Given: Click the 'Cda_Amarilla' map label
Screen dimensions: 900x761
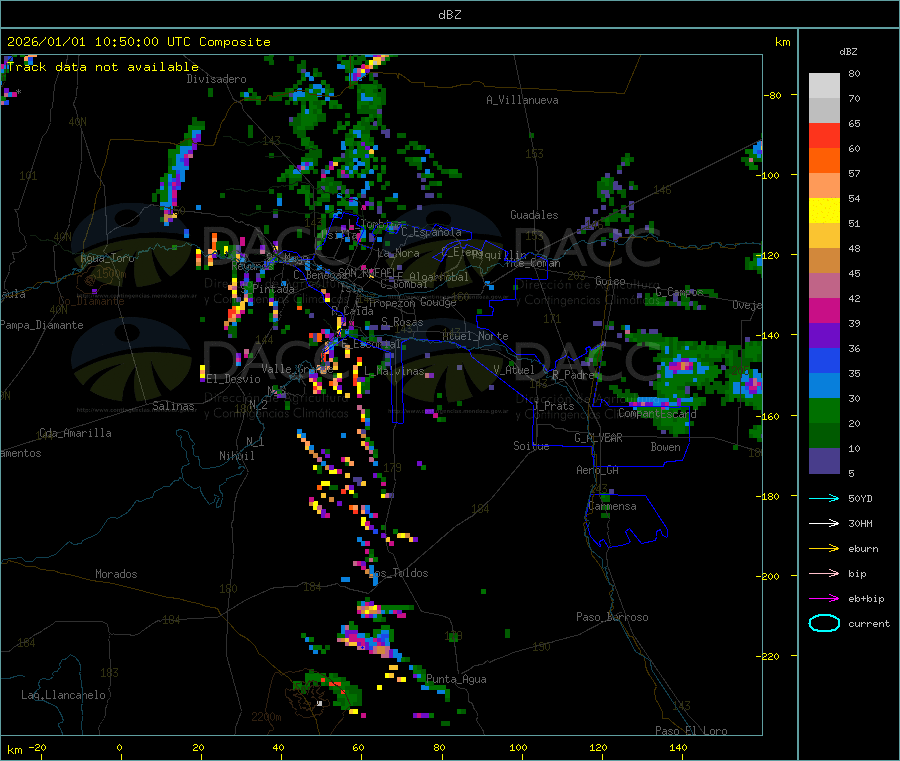Looking at the screenshot, I should 75,433.
